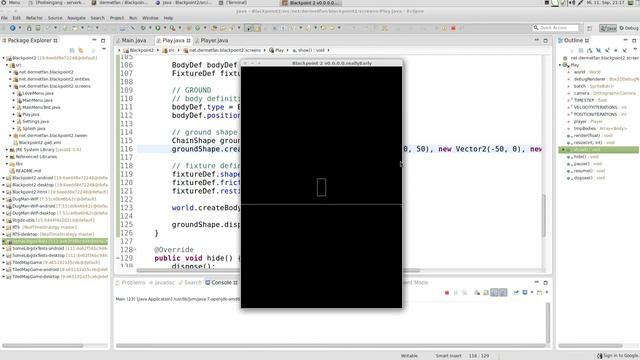Toggle Hide Static Members in Outline toolbar
Viewport: 640px width, 360px height.
click(x=607, y=50)
